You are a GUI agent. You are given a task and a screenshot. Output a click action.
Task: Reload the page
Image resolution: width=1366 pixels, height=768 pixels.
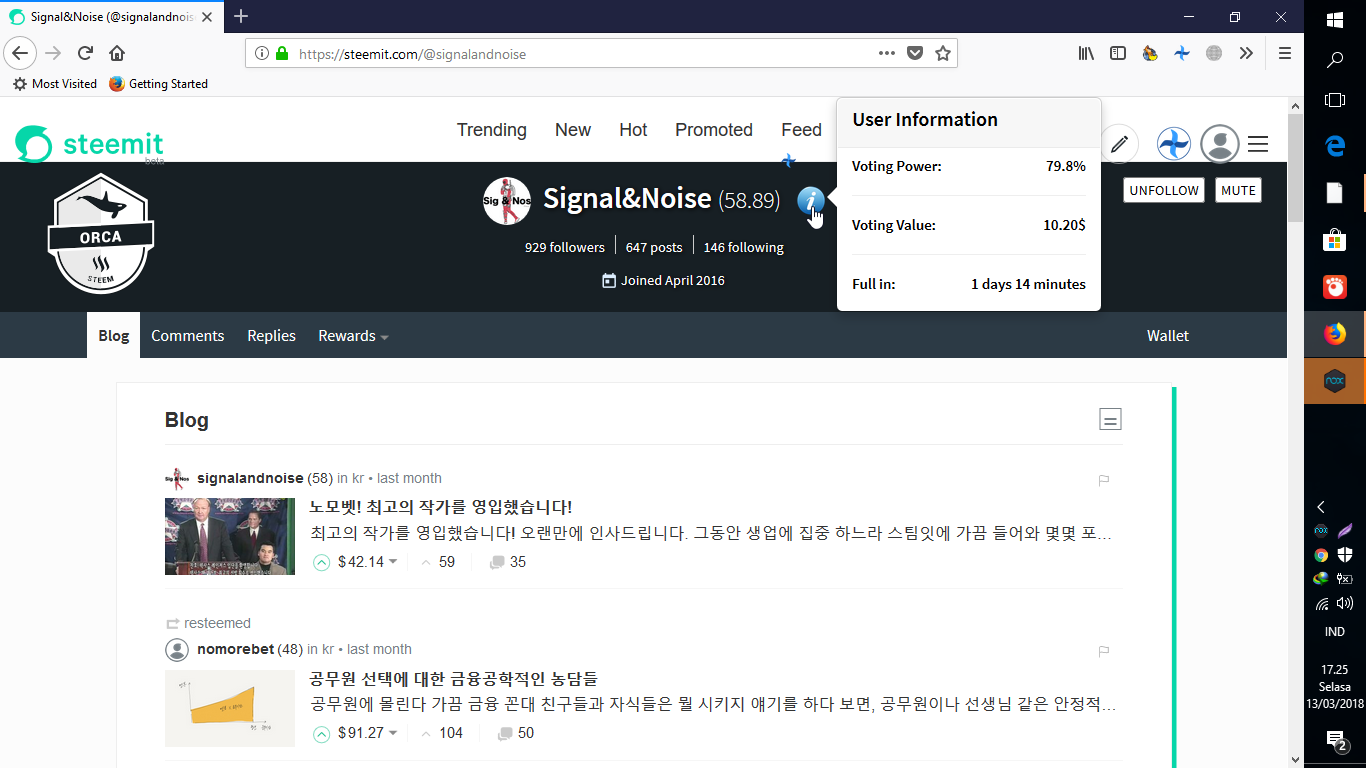point(85,53)
